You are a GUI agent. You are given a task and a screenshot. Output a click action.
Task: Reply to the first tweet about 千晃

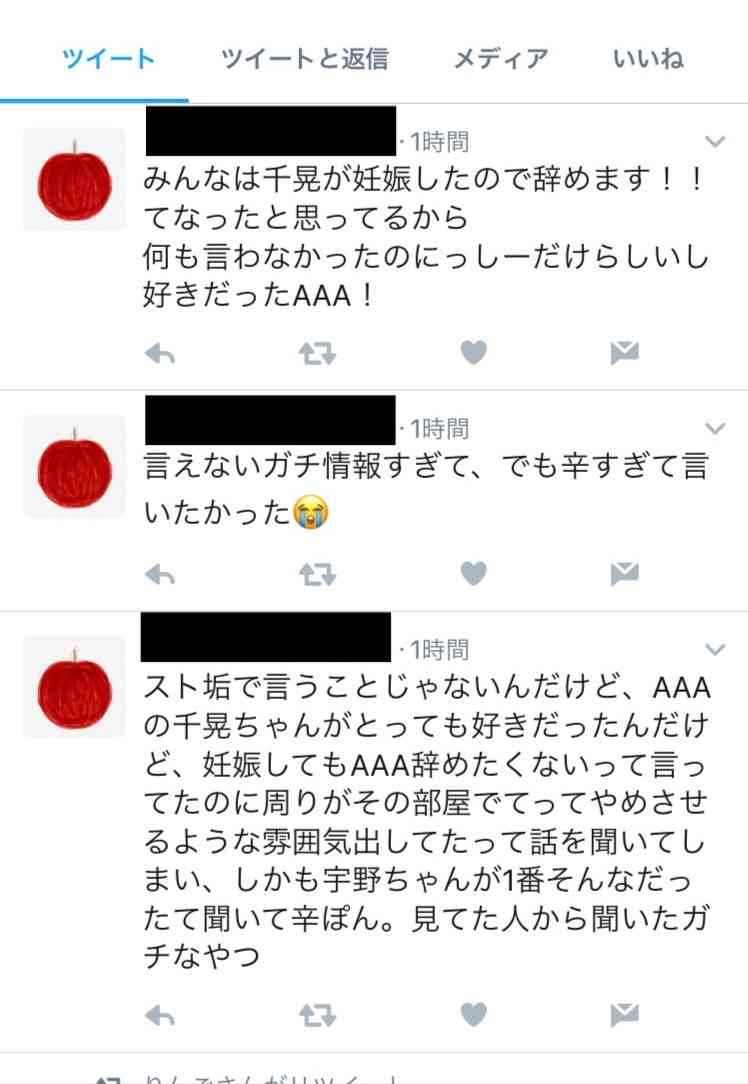coord(160,354)
